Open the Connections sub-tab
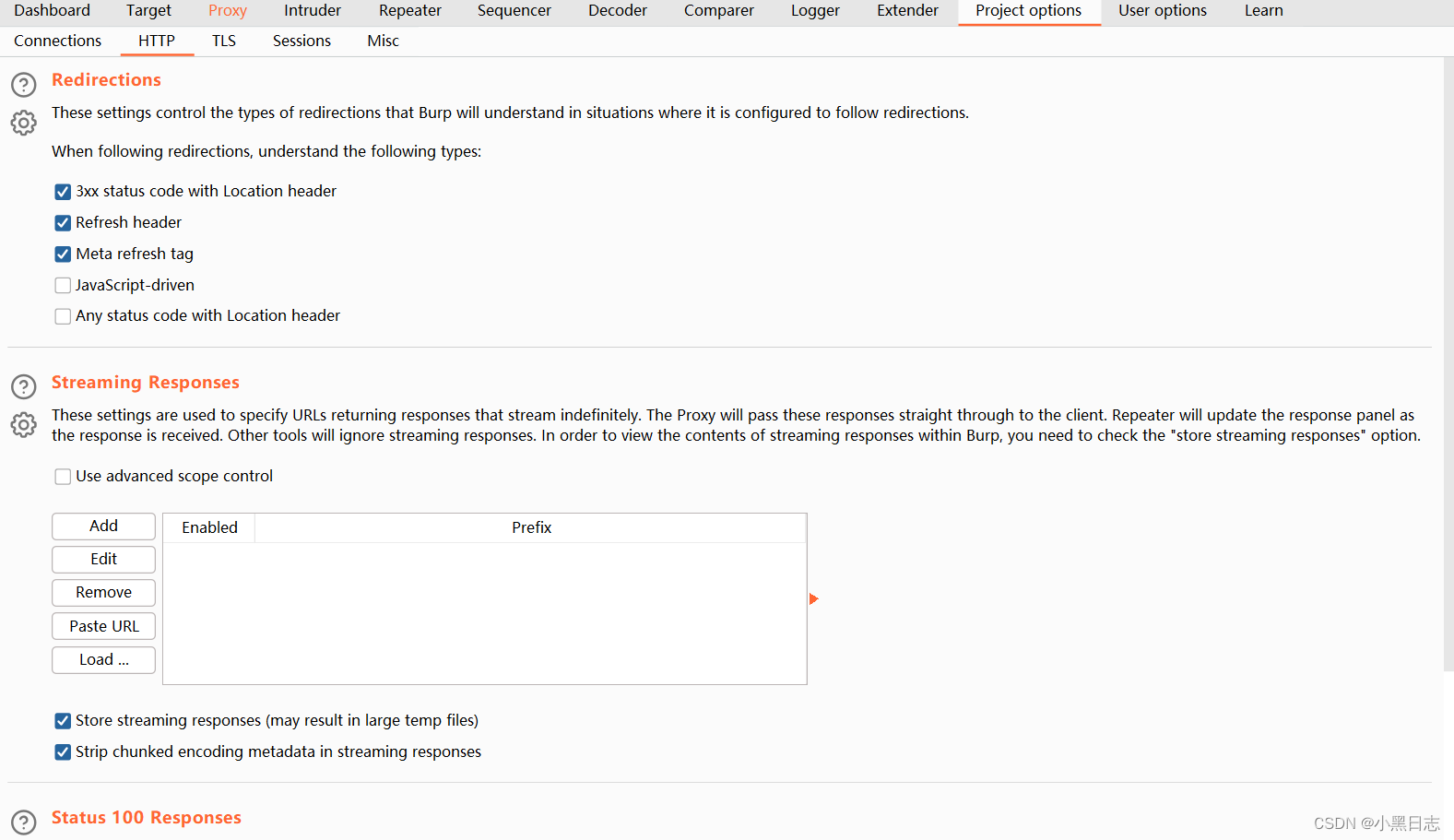 [x=58, y=41]
